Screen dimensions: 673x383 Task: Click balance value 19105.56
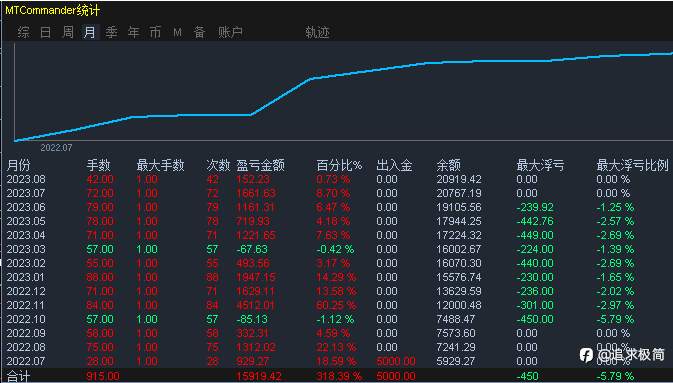pyautogui.click(x=459, y=207)
